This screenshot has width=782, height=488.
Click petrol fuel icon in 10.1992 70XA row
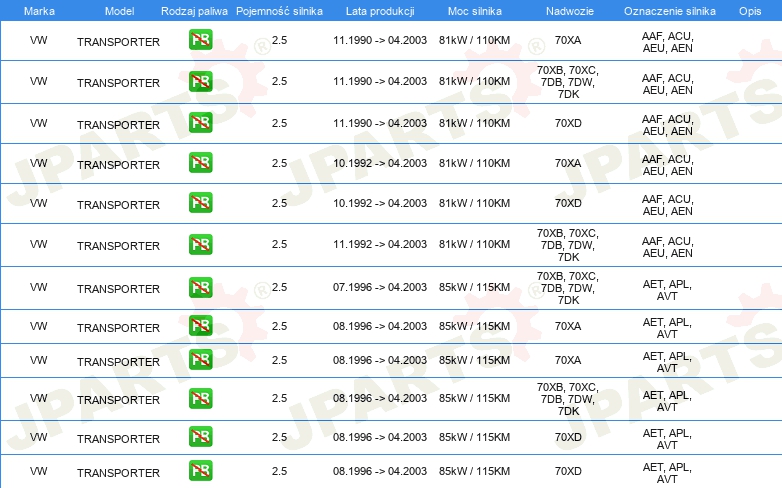200,163
